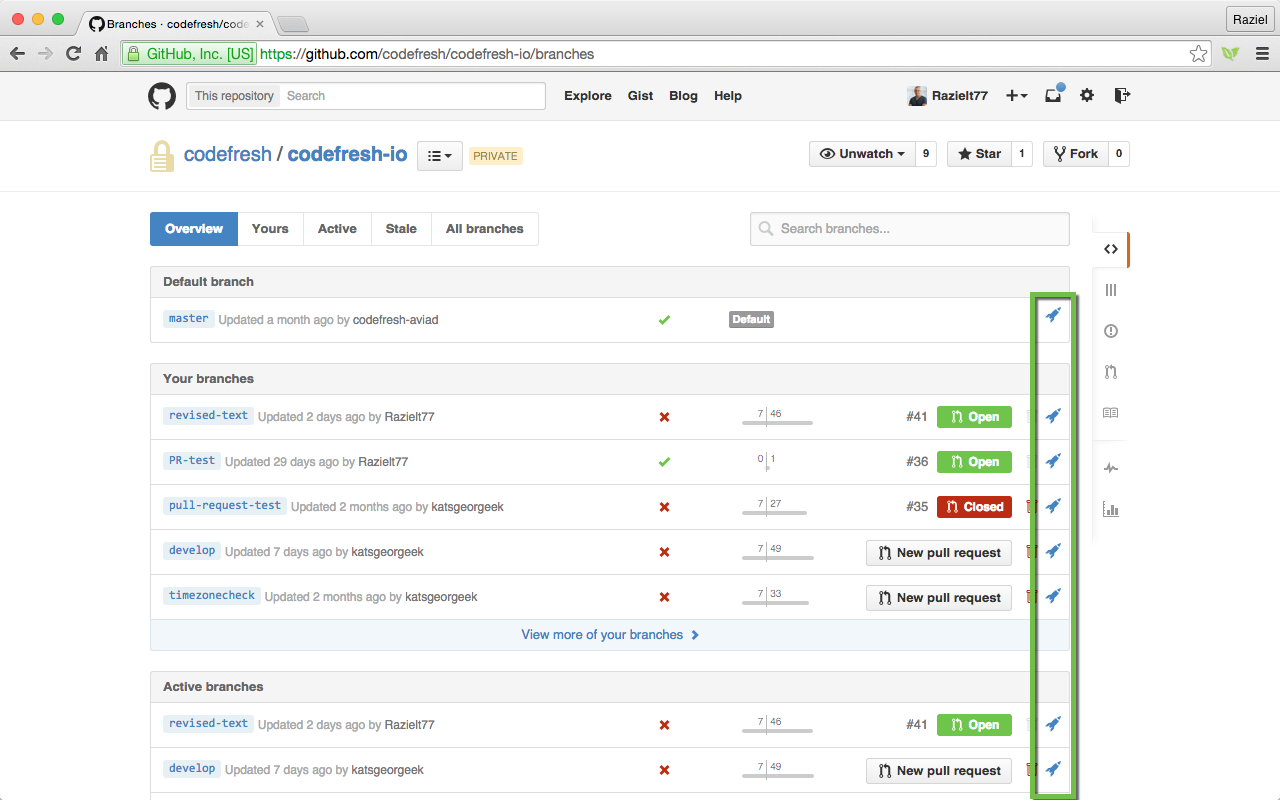Click the #41 label in Your branches
The image size is (1280, 800).
coord(917,417)
